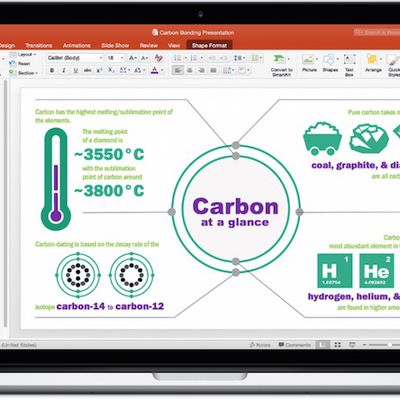This screenshot has height=400, width=400.
Task: Open the change case dropdown
Action: click(x=138, y=70)
